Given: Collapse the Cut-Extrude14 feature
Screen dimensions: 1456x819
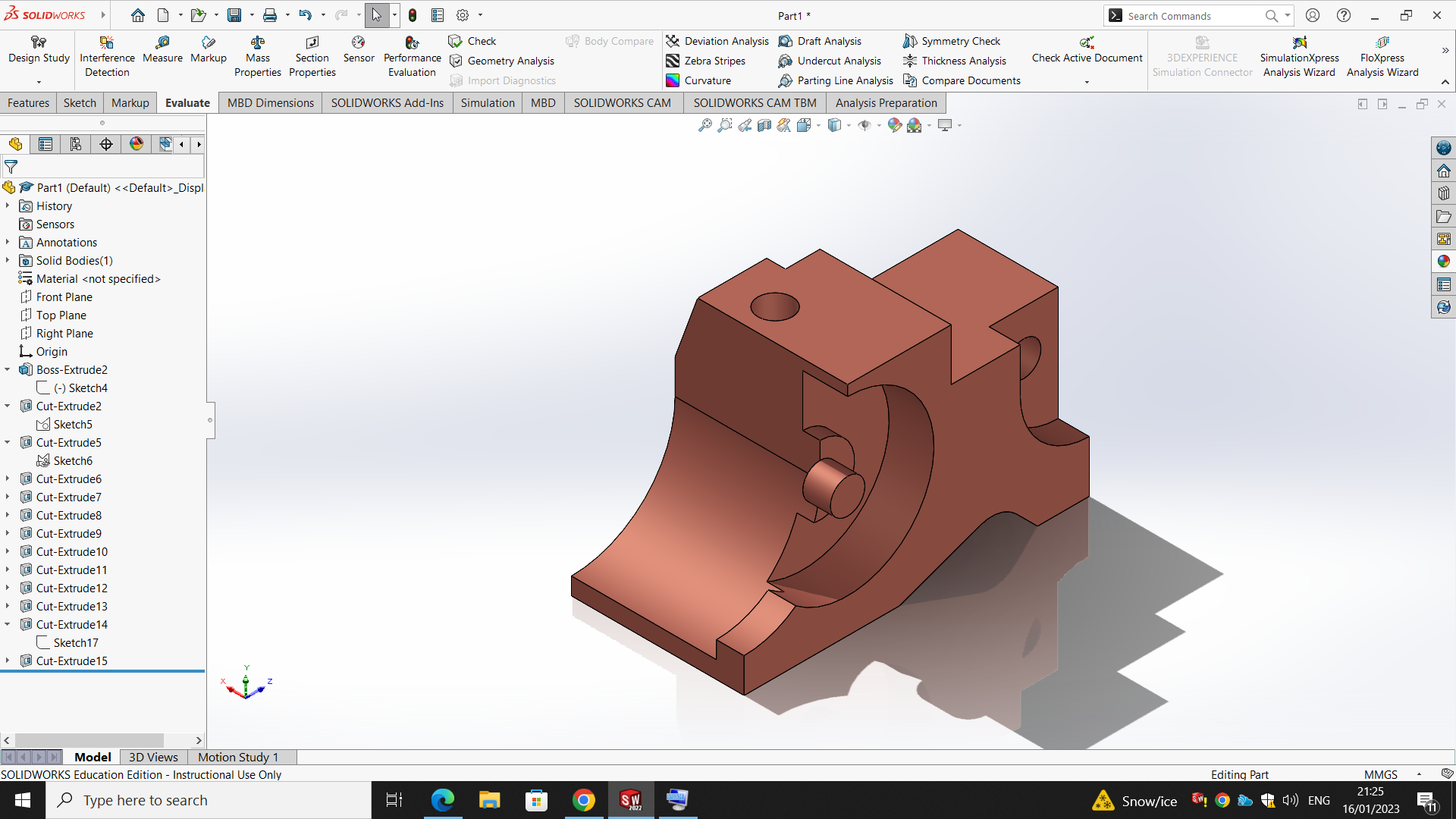Looking at the screenshot, I should pos(8,624).
